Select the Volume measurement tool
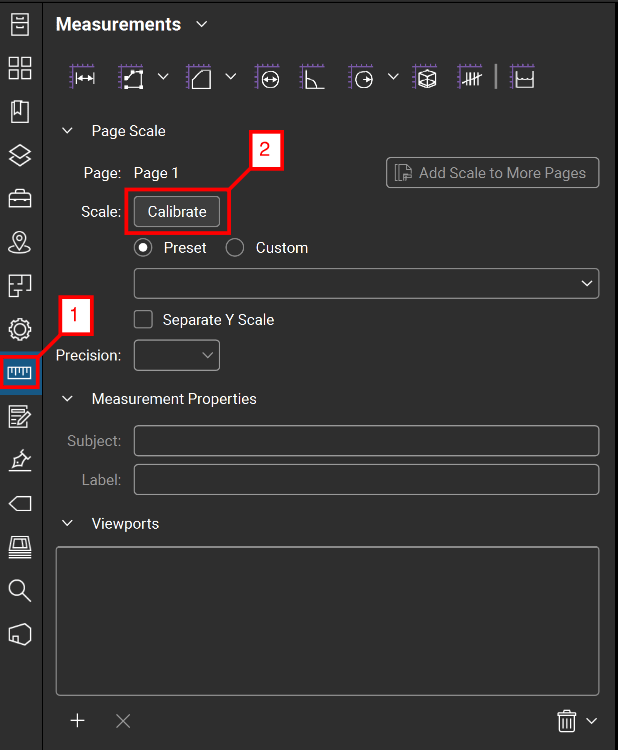 coord(425,77)
